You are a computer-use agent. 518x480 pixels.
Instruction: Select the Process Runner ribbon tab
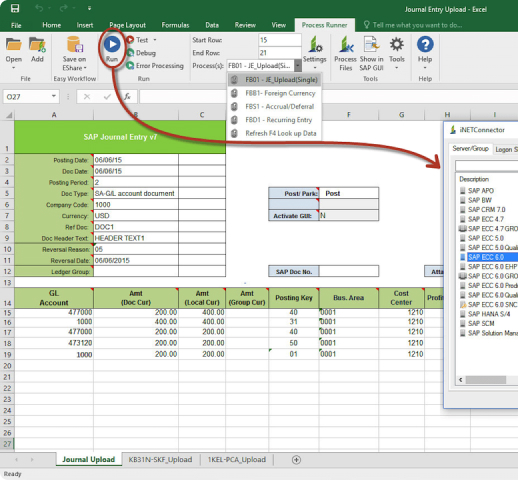(324, 25)
